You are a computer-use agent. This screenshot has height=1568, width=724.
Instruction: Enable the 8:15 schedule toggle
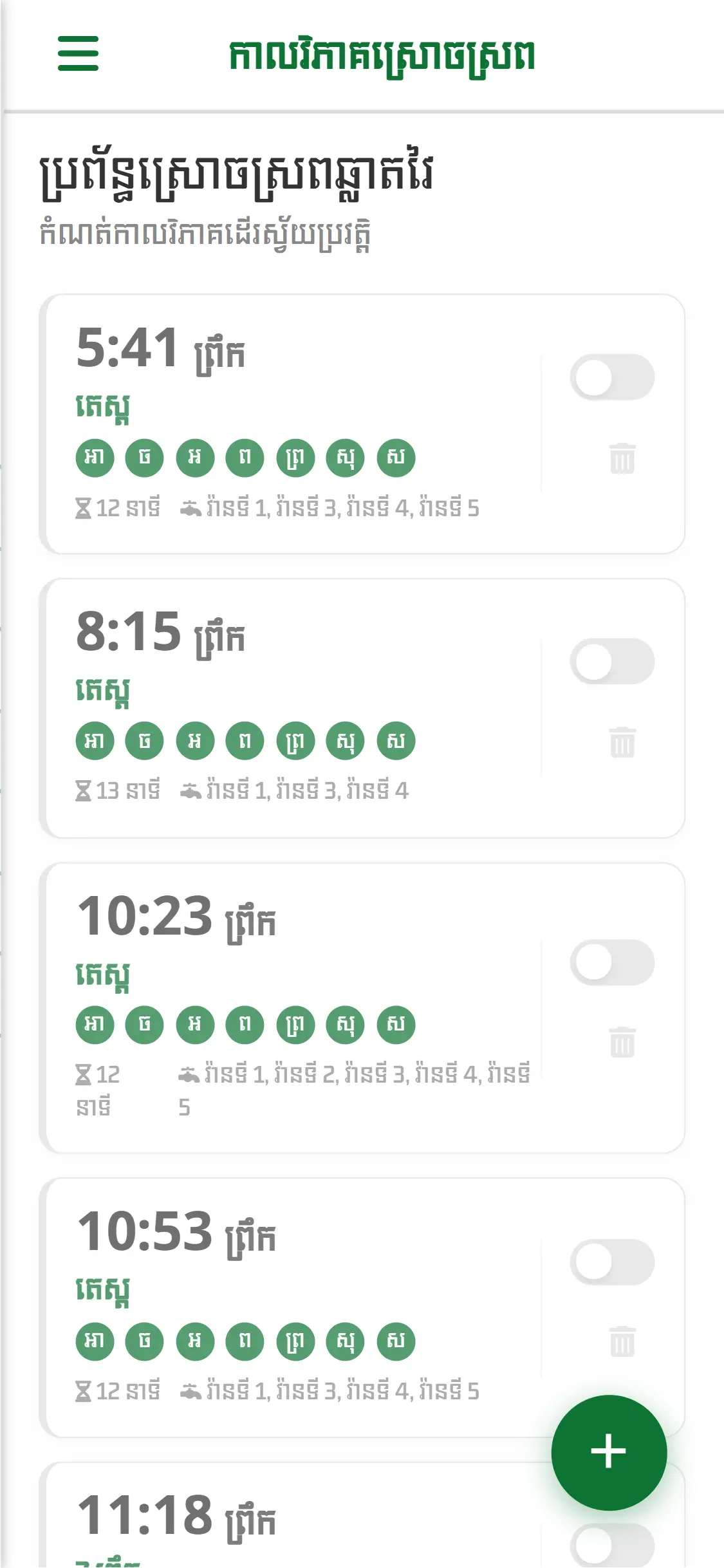tap(611, 661)
